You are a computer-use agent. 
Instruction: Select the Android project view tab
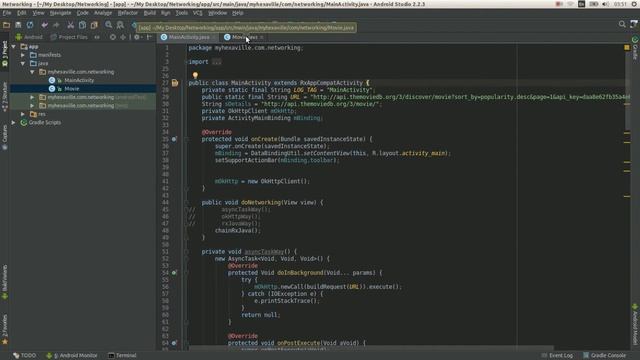tap(29, 37)
